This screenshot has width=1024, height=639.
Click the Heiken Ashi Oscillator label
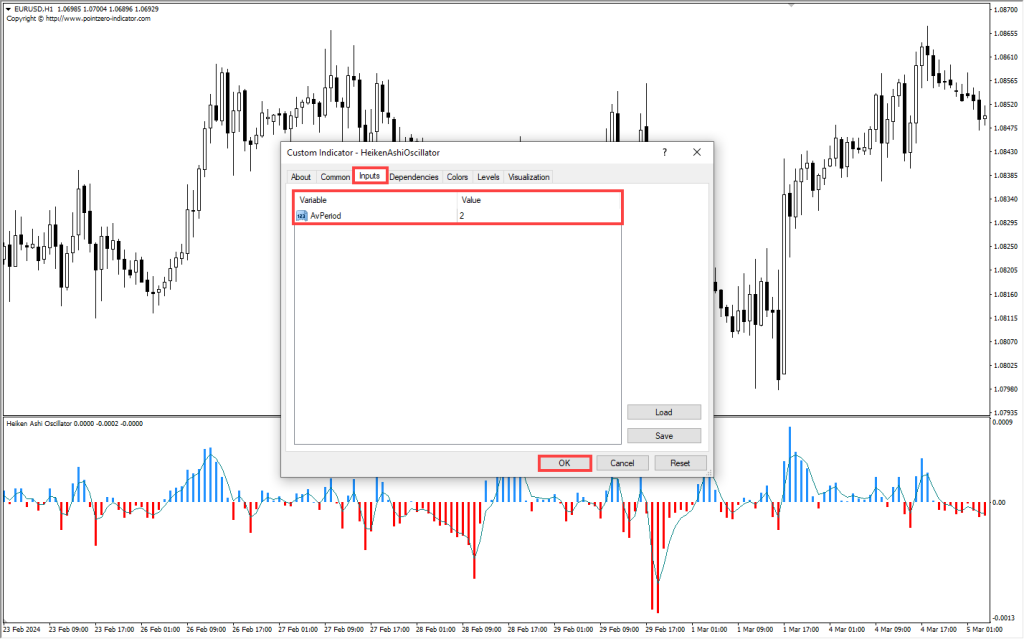(39, 423)
